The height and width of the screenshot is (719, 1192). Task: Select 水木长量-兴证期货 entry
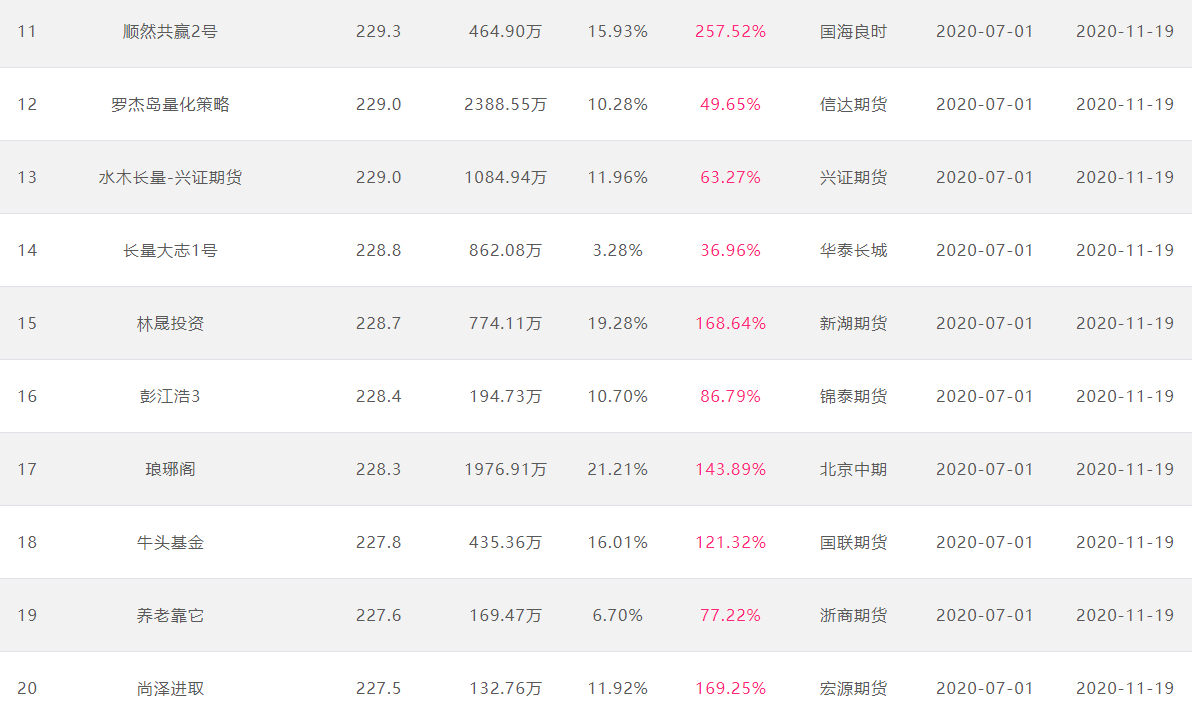pos(170,178)
